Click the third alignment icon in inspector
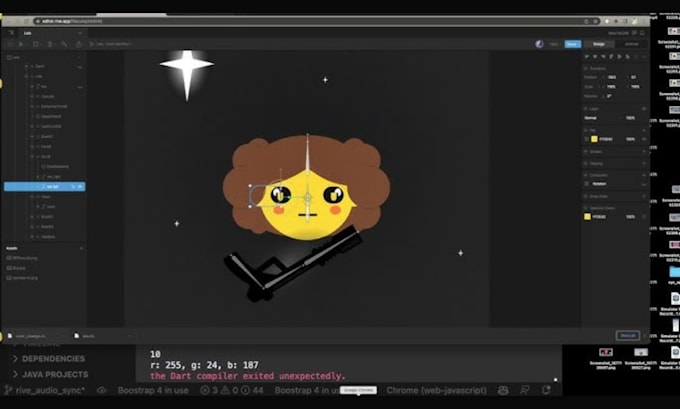Screen dimensions: 680x409 point(603,57)
